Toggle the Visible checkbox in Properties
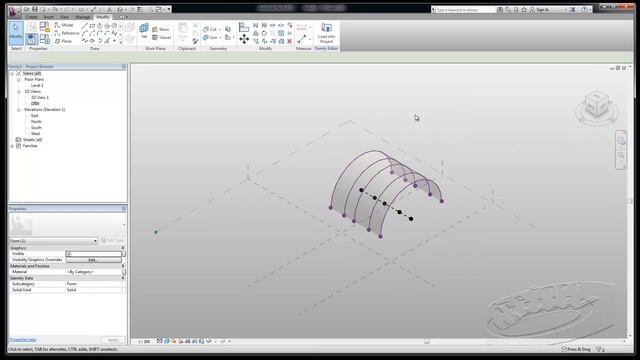This screenshot has height=360, width=640. click(69, 254)
